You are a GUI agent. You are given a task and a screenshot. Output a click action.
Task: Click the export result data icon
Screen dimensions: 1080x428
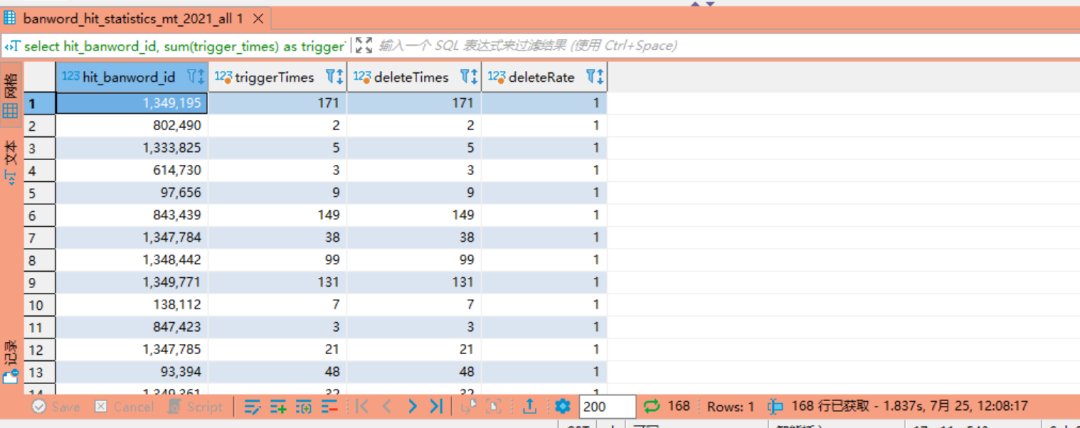tap(530, 407)
